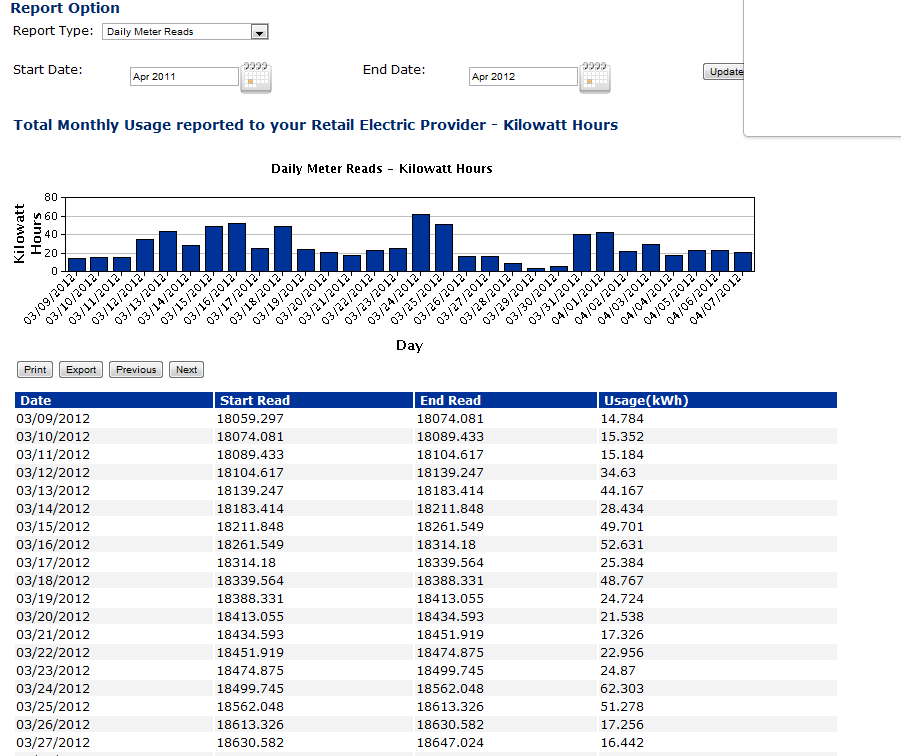The image size is (901, 756).
Task: Click the Print button
Action: click(35, 370)
